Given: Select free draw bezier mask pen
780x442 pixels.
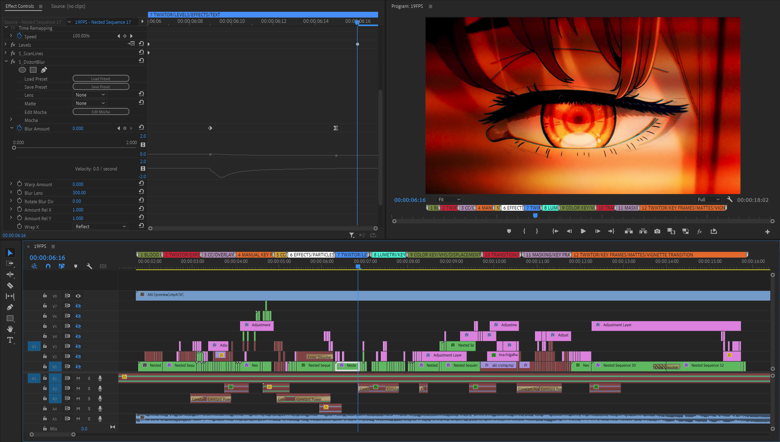Looking at the screenshot, I should pos(44,70).
